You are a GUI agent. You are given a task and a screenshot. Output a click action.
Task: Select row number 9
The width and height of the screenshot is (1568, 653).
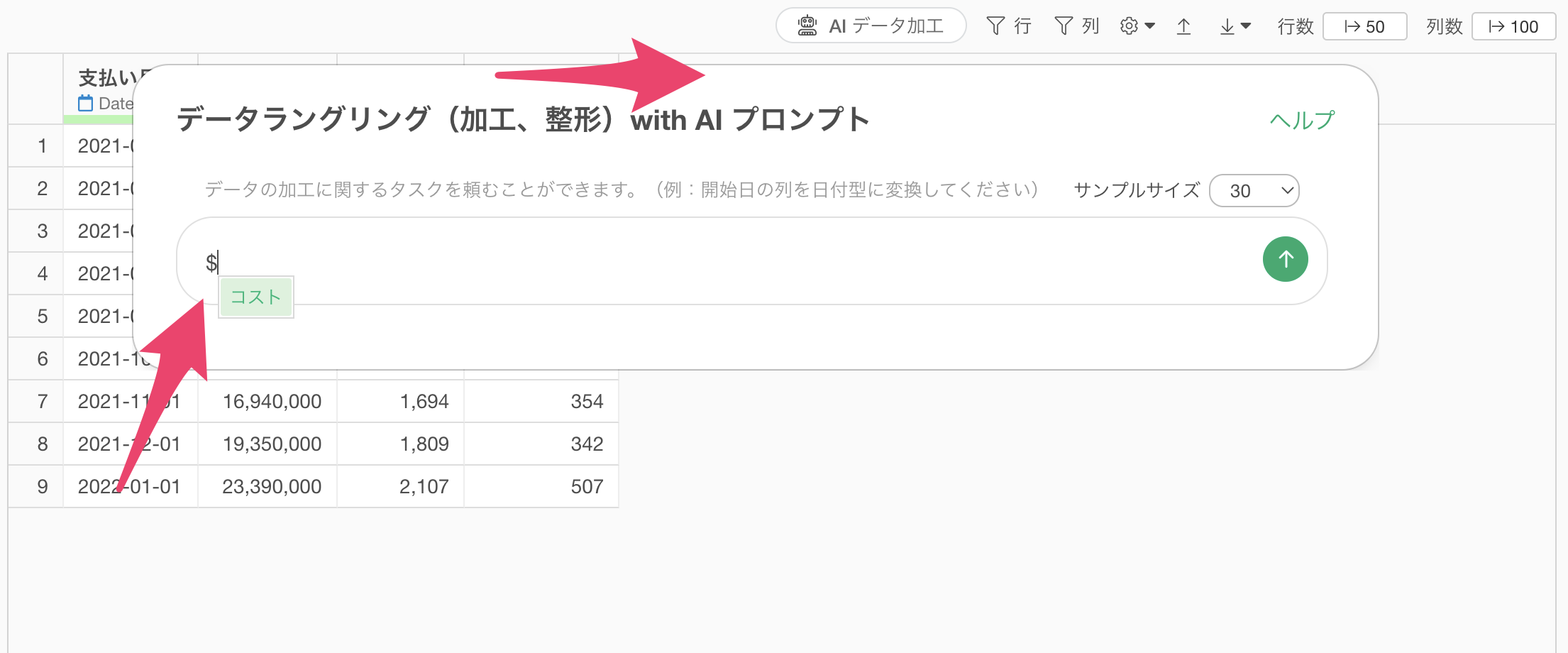[43, 486]
